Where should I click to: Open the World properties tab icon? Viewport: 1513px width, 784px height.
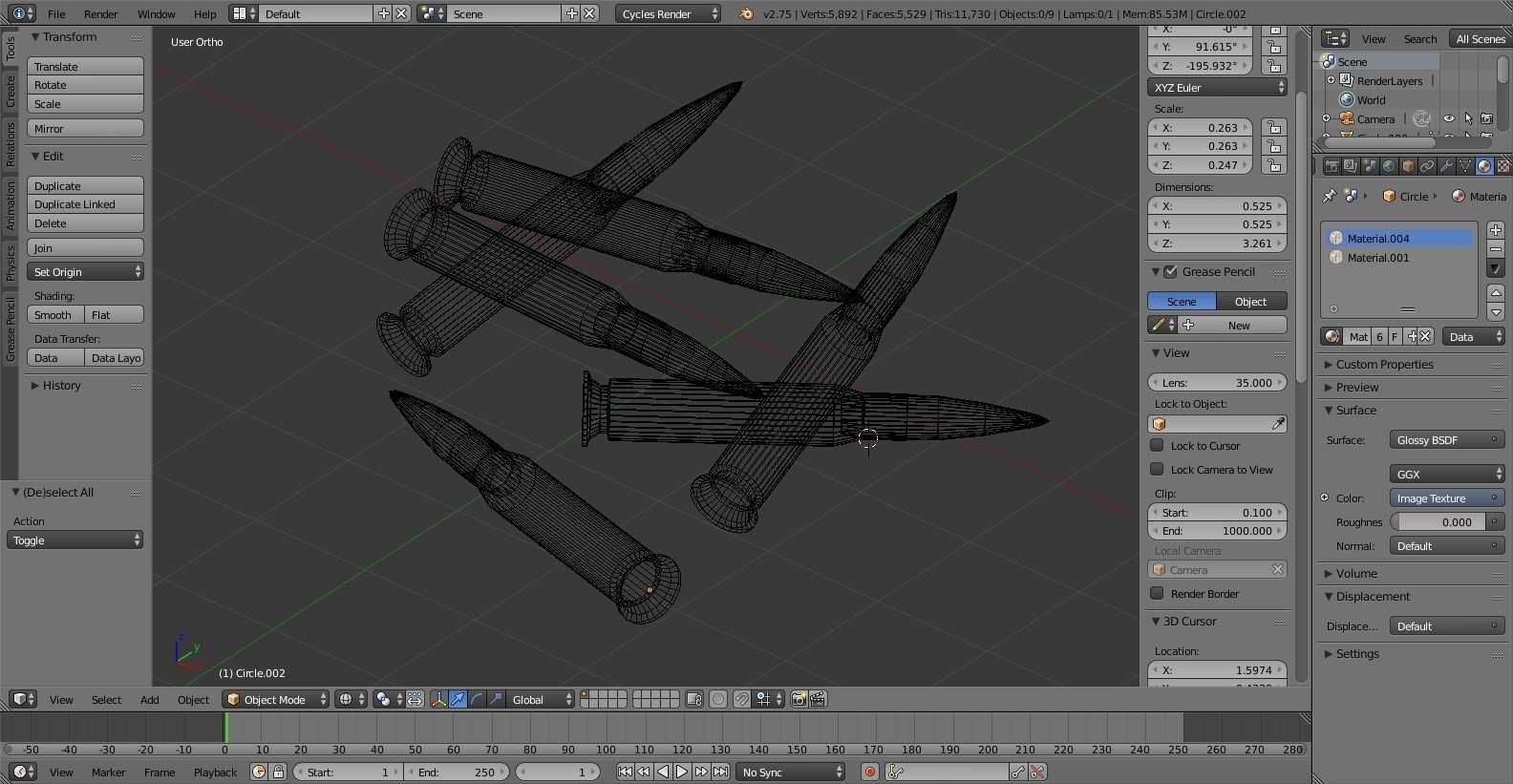1389,166
